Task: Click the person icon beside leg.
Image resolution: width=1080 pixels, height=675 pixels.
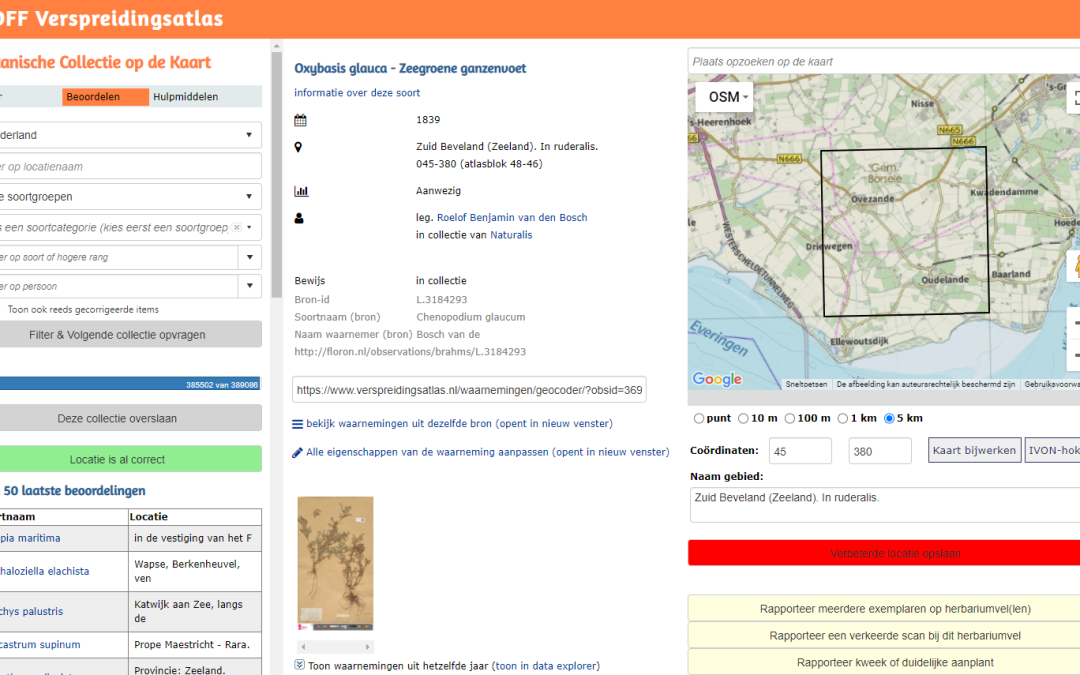Action: pos(299,218)
